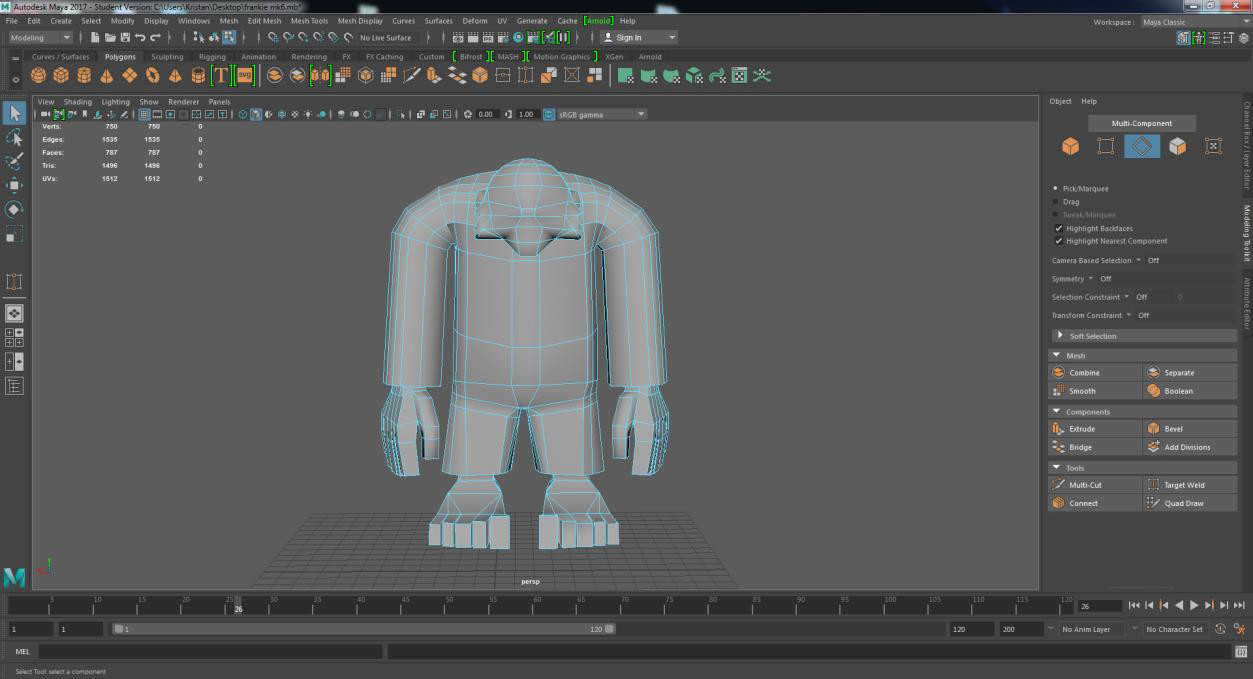
Task: Disable the Highlight Backfaces checkbox
Action: (1058, 228)
